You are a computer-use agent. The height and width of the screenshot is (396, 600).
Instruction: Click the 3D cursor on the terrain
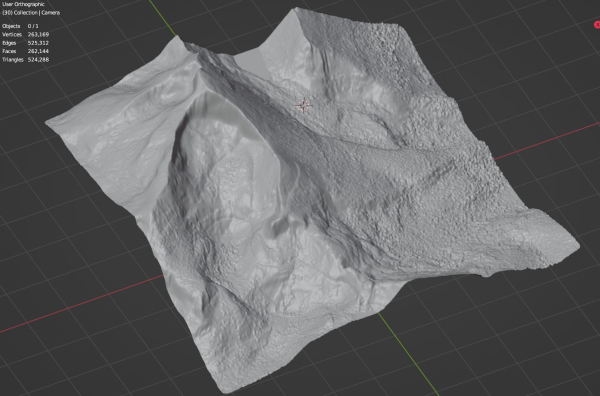click(304, 105)
